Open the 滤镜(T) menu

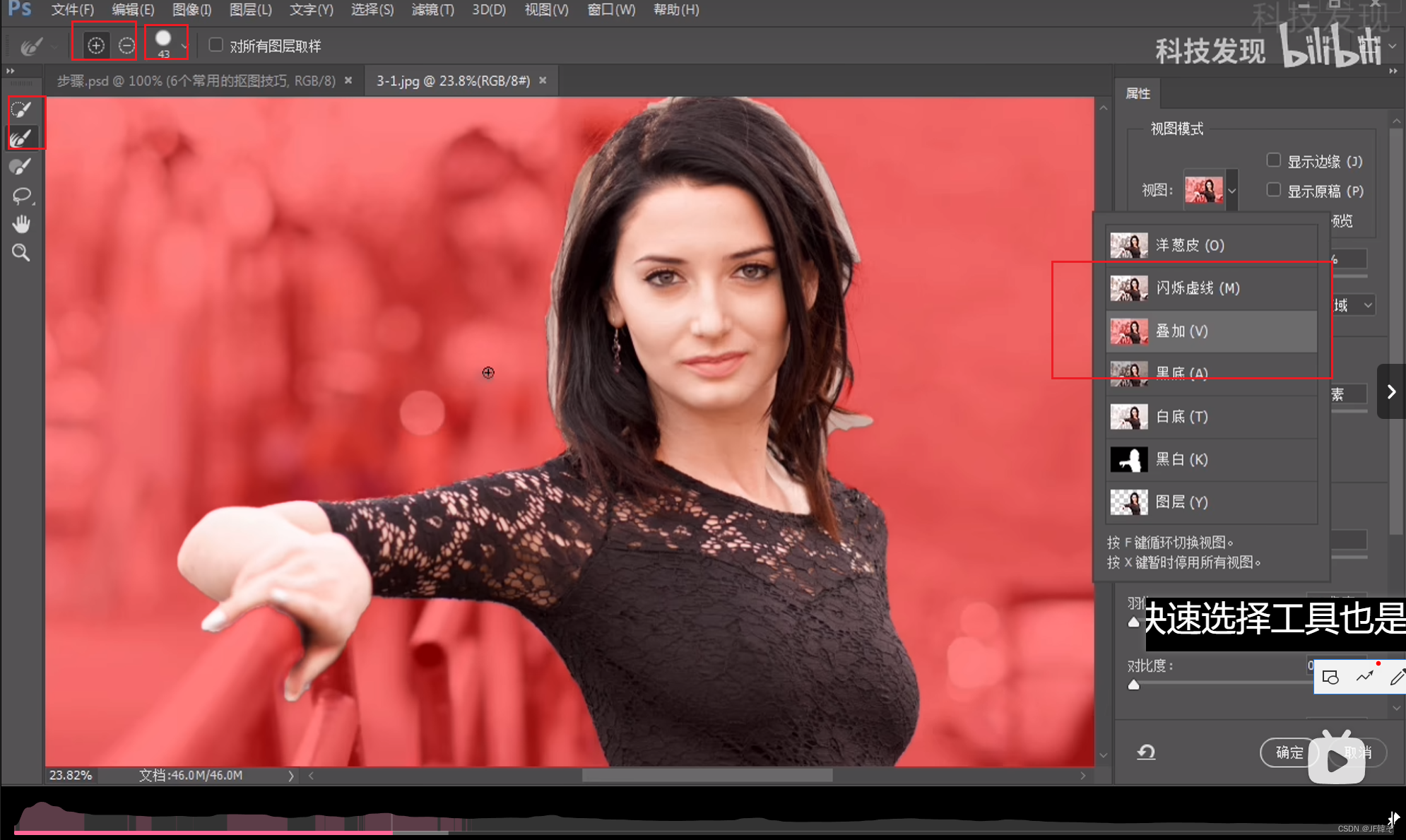(x=432, y=10)
